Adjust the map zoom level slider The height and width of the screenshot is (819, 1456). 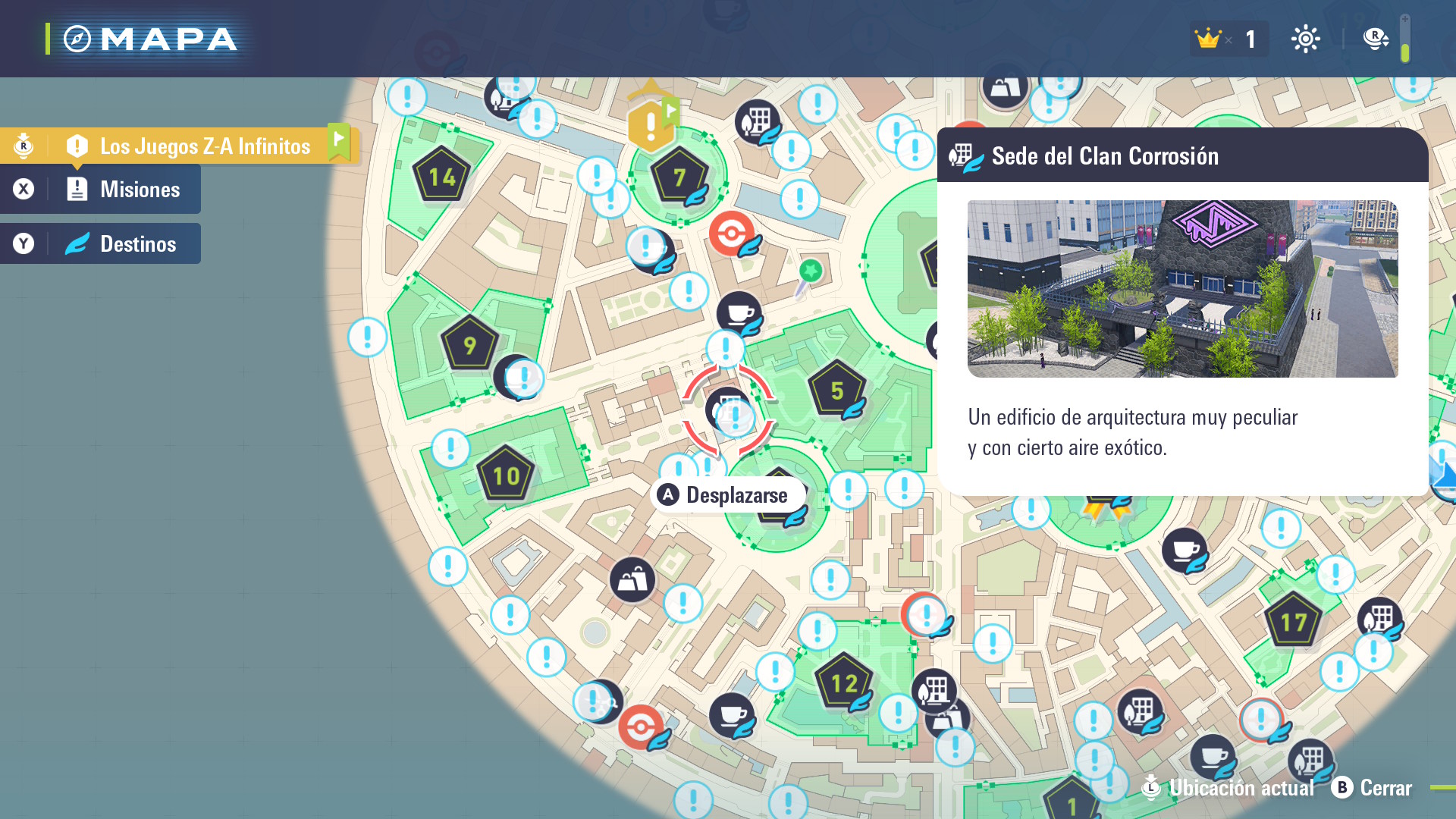pyautogui.click(x=1404, y=39)
